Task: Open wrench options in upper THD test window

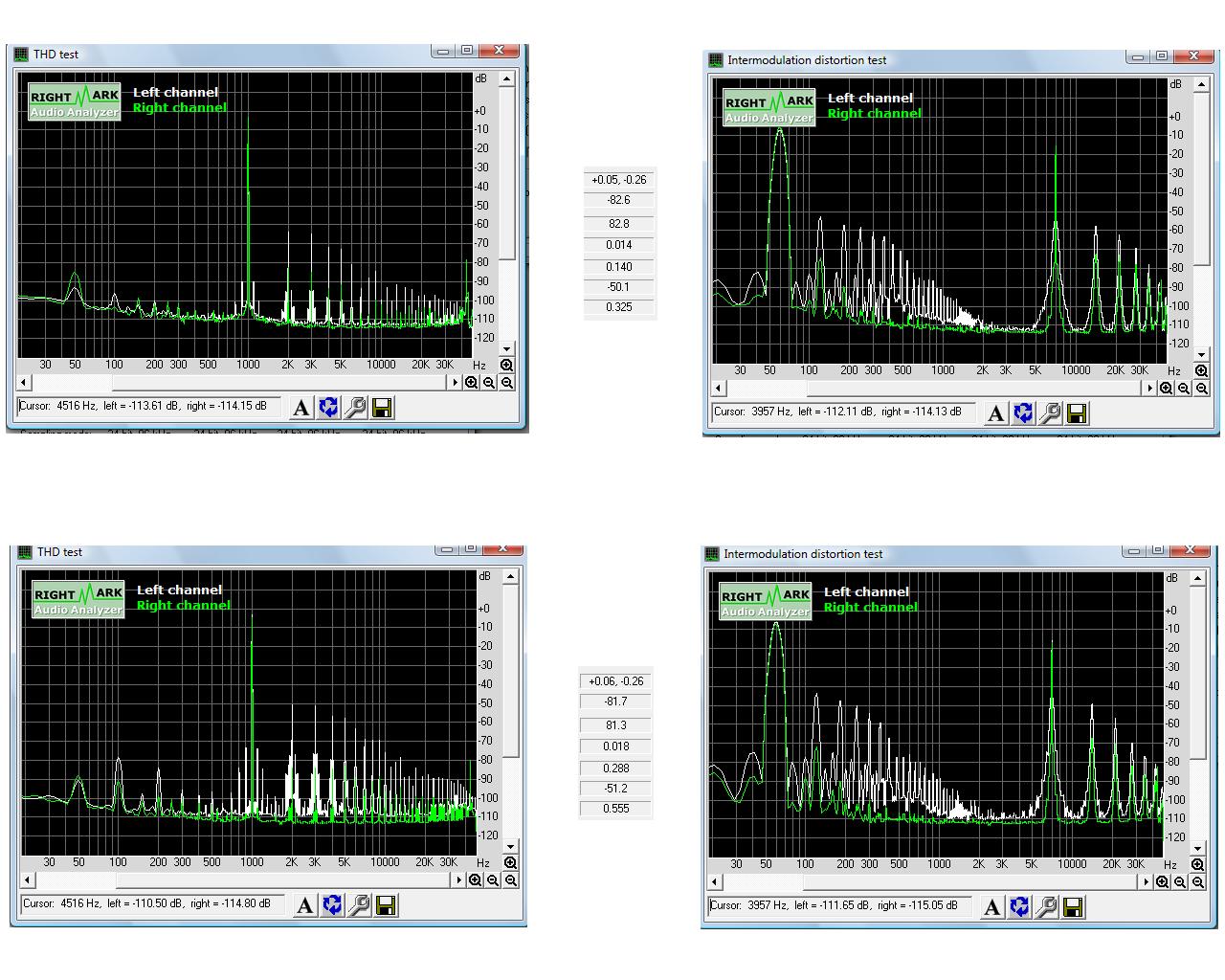Action: coord(355,408)
